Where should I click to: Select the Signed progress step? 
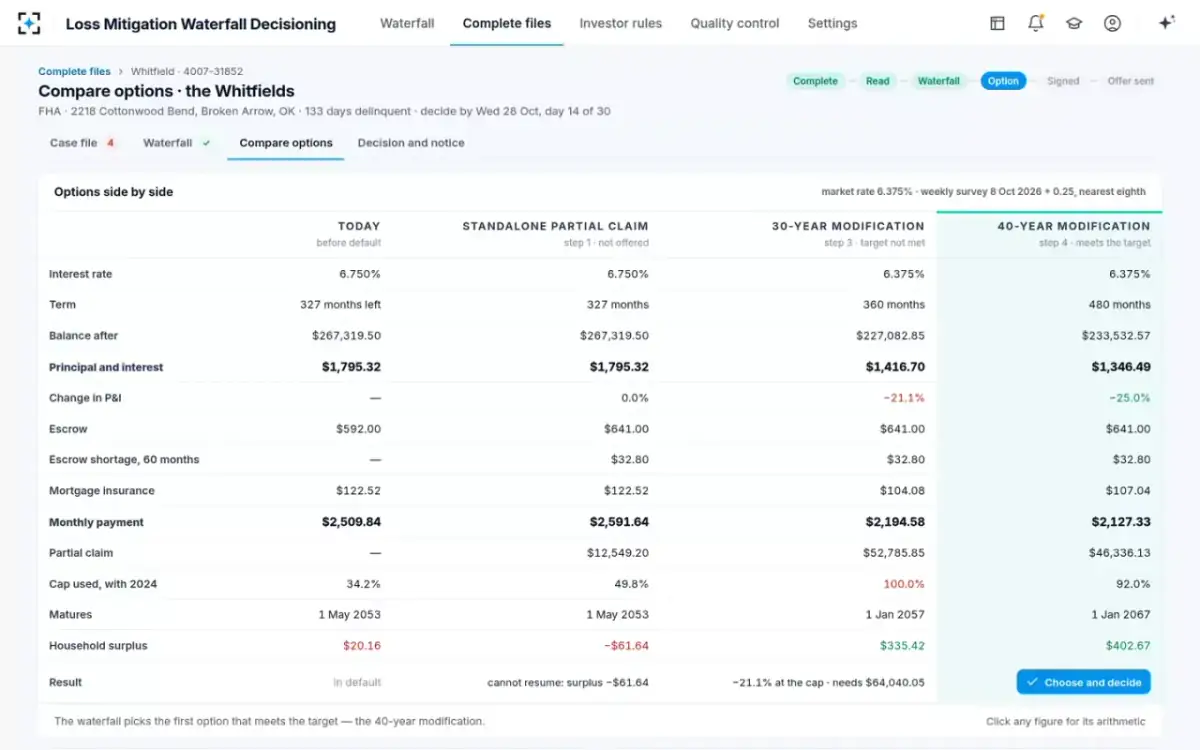pos(1063,81)
